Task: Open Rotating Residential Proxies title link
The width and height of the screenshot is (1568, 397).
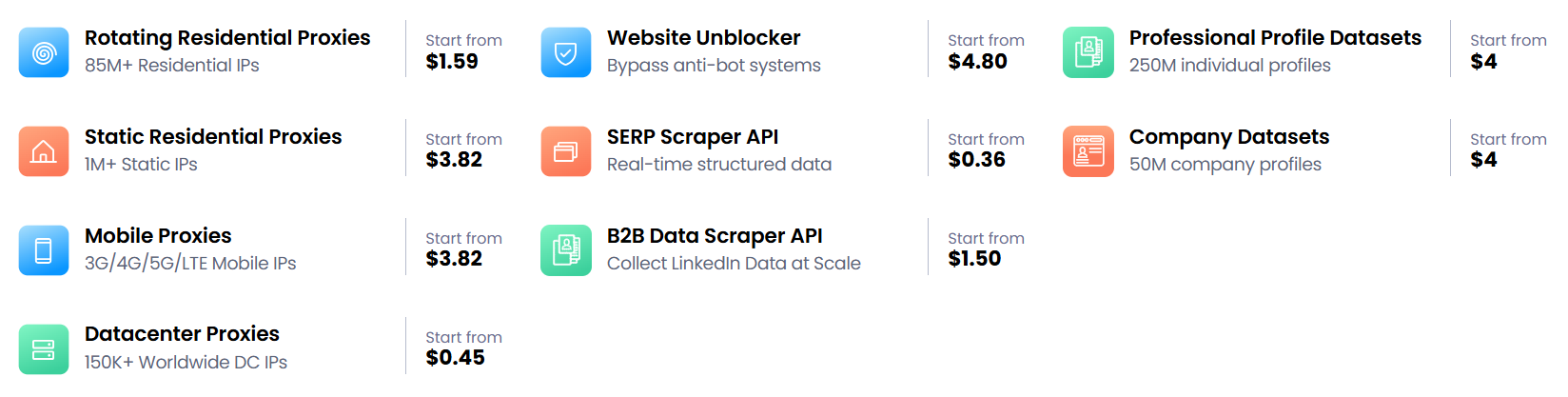Action: pos(227,38)
